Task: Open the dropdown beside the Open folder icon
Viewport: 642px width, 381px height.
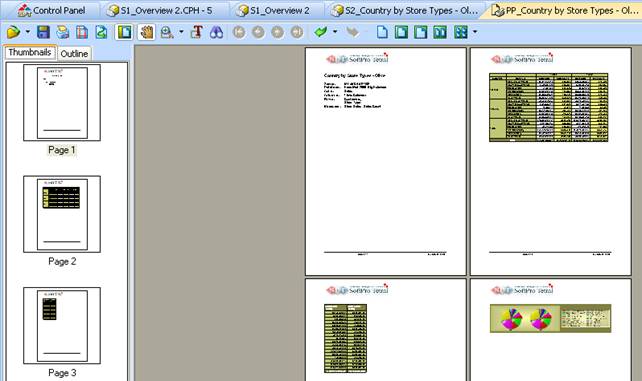Action: pos(27,32)
